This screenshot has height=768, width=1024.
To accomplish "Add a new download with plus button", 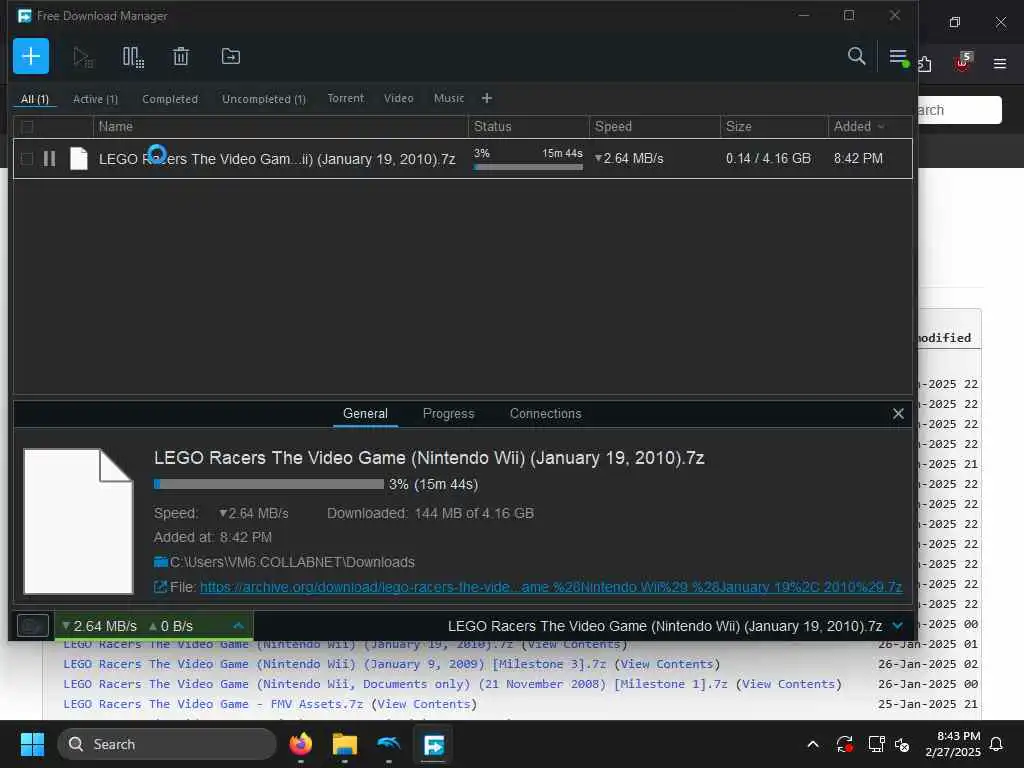I will point(31,56).
